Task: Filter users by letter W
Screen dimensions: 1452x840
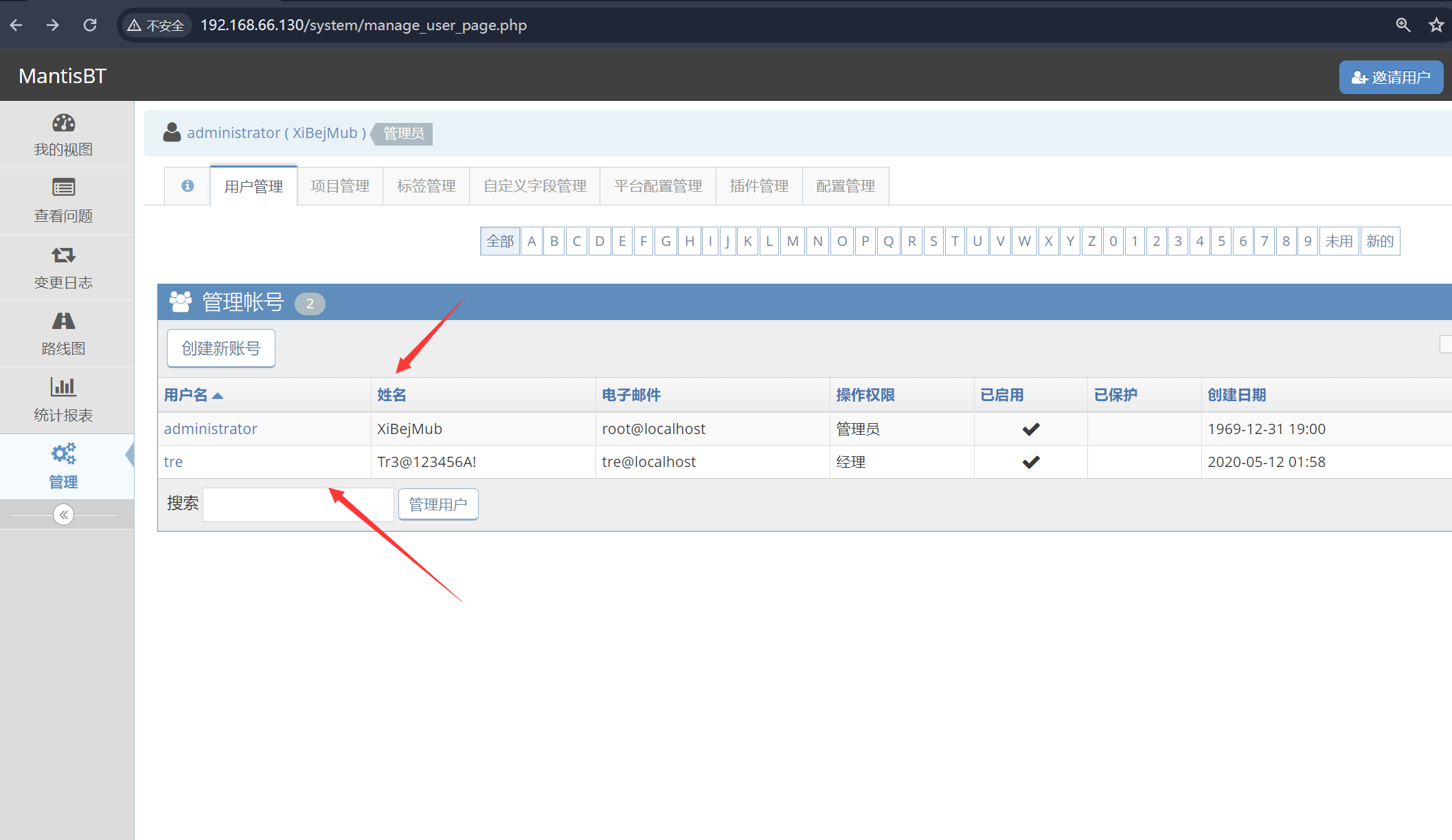Action: tap(1024, 241)
